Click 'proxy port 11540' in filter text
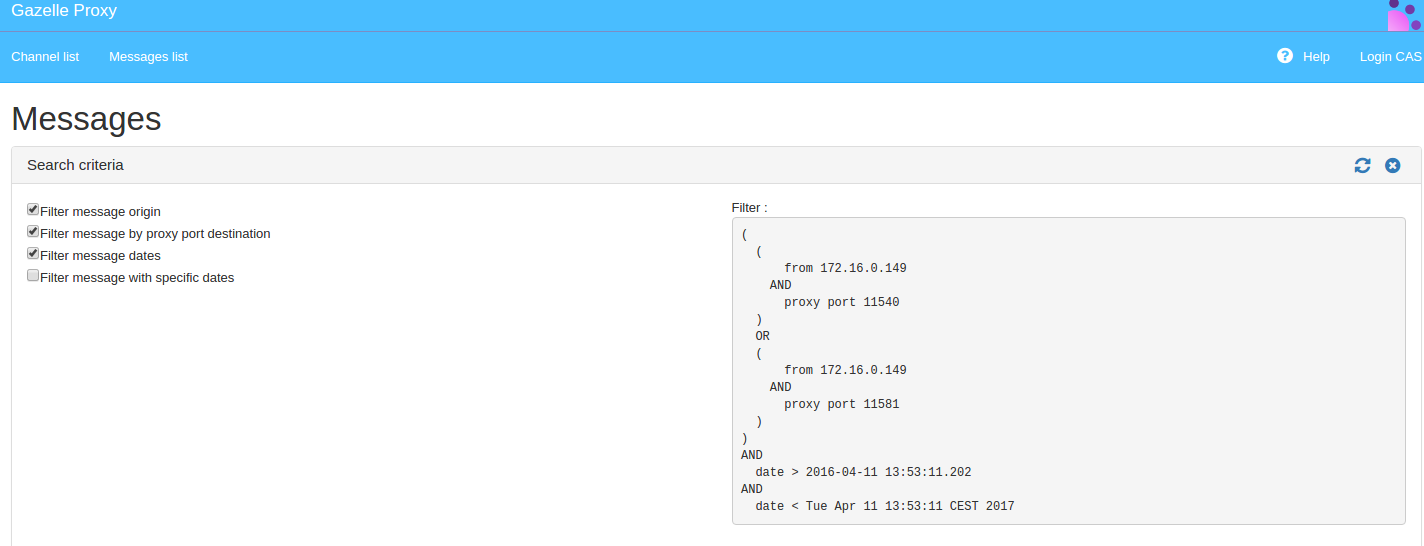Image resolution: width=1424 pixels, height=546 pixels. [x=841, y=302]
